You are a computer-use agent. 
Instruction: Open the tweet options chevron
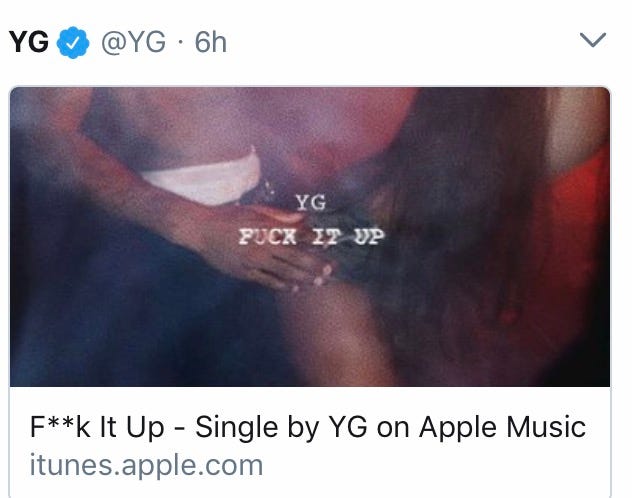coord(593,40)
